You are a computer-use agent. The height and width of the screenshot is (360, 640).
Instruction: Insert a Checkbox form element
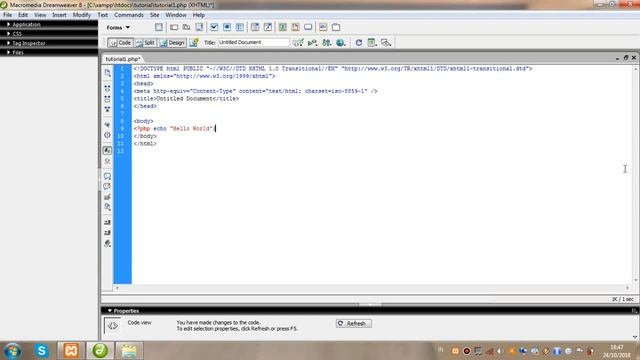coord(214,27)
